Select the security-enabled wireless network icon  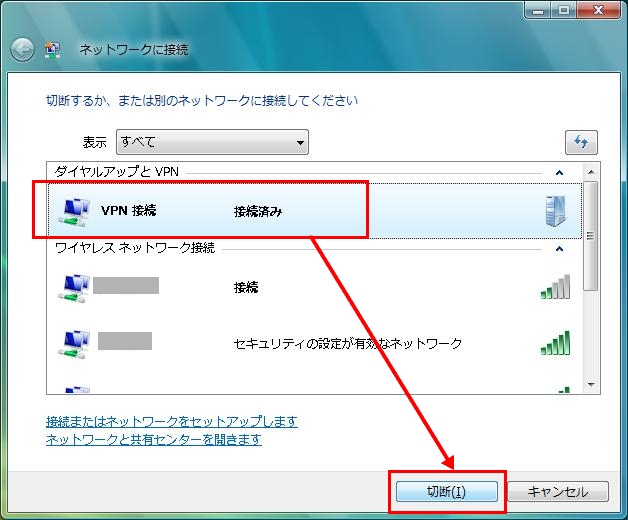(x=74, y=344)
